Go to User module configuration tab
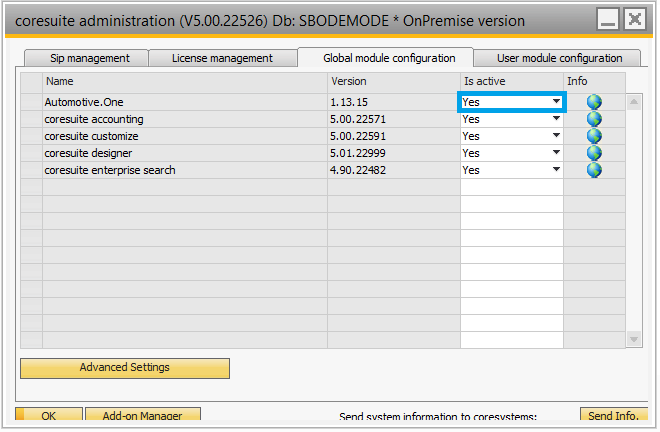The width and height of the screenshot is (660, 432). pos(559,58)
